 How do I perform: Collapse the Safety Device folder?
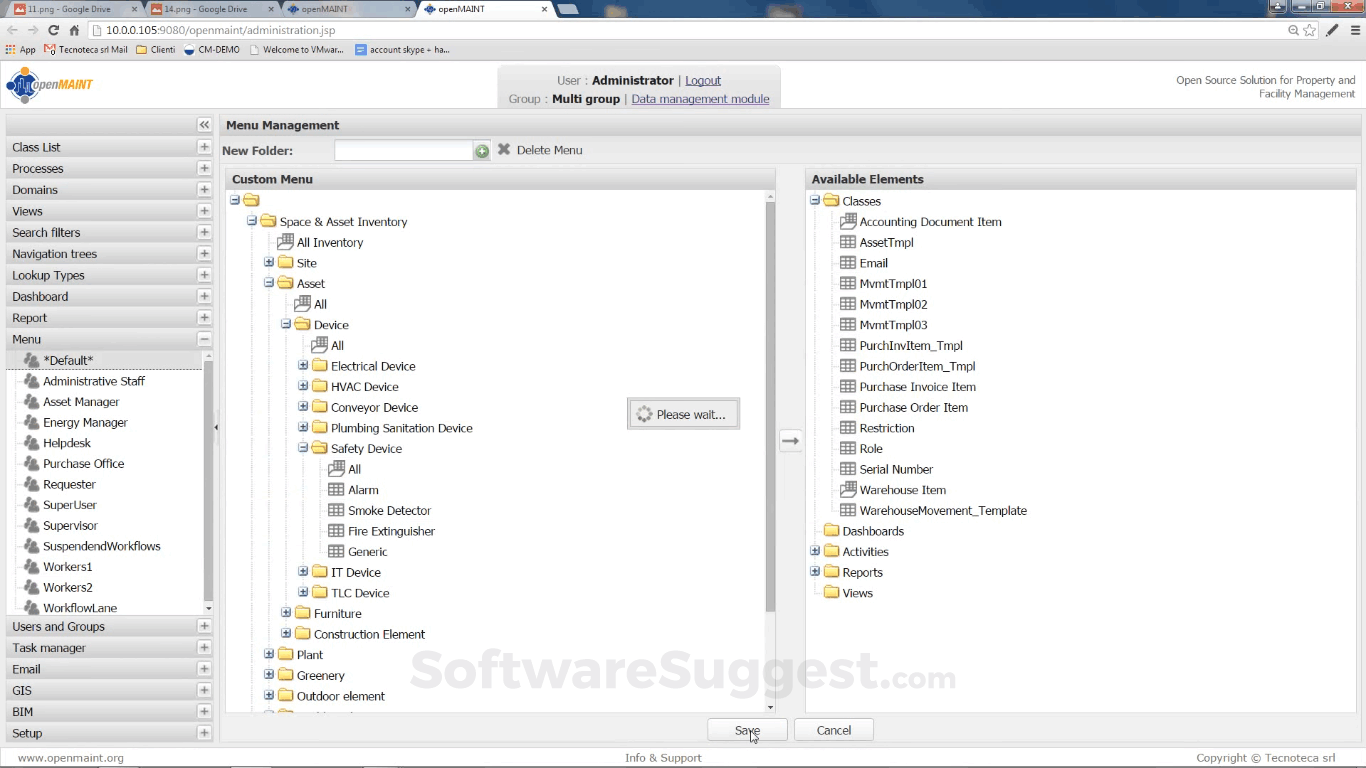(303, 448)
